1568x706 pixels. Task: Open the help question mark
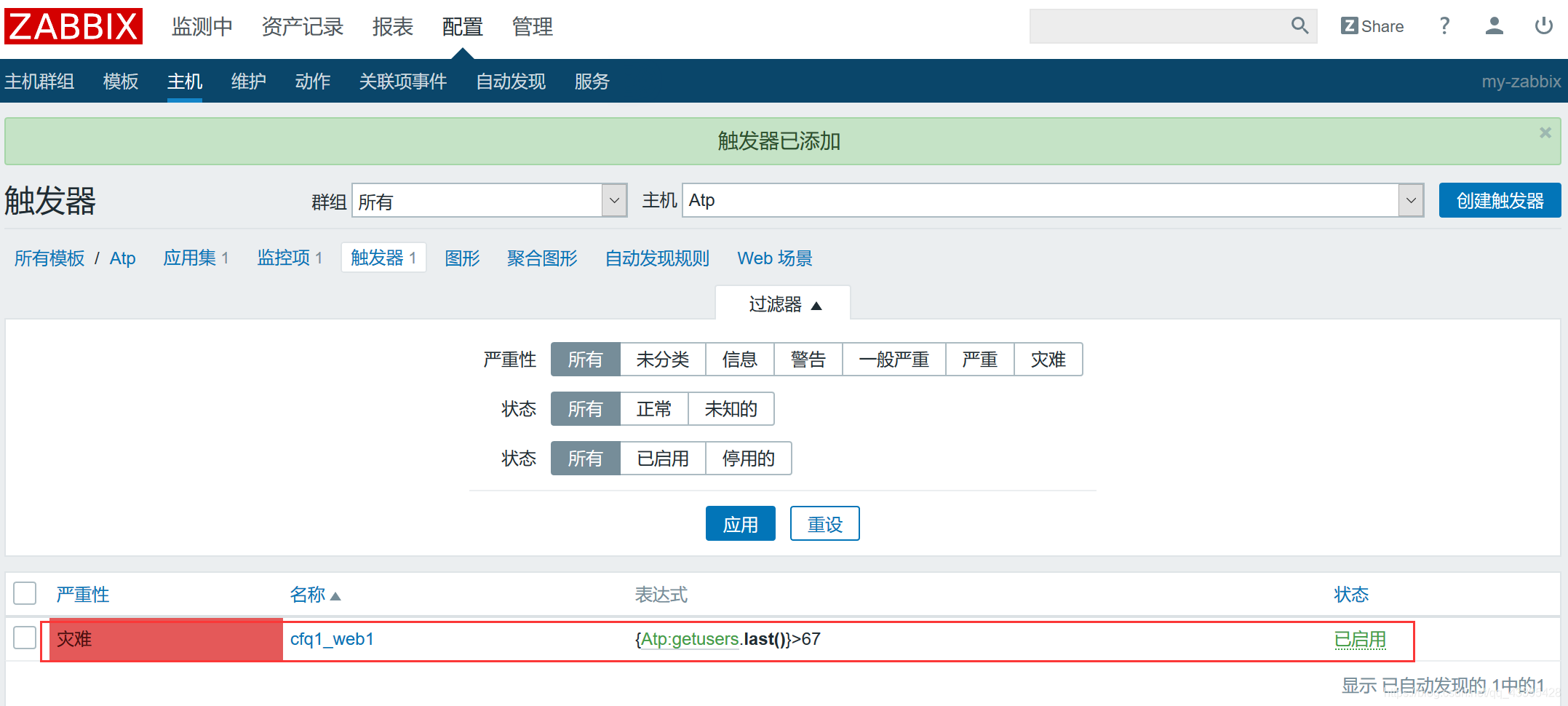coord(1444,26)
